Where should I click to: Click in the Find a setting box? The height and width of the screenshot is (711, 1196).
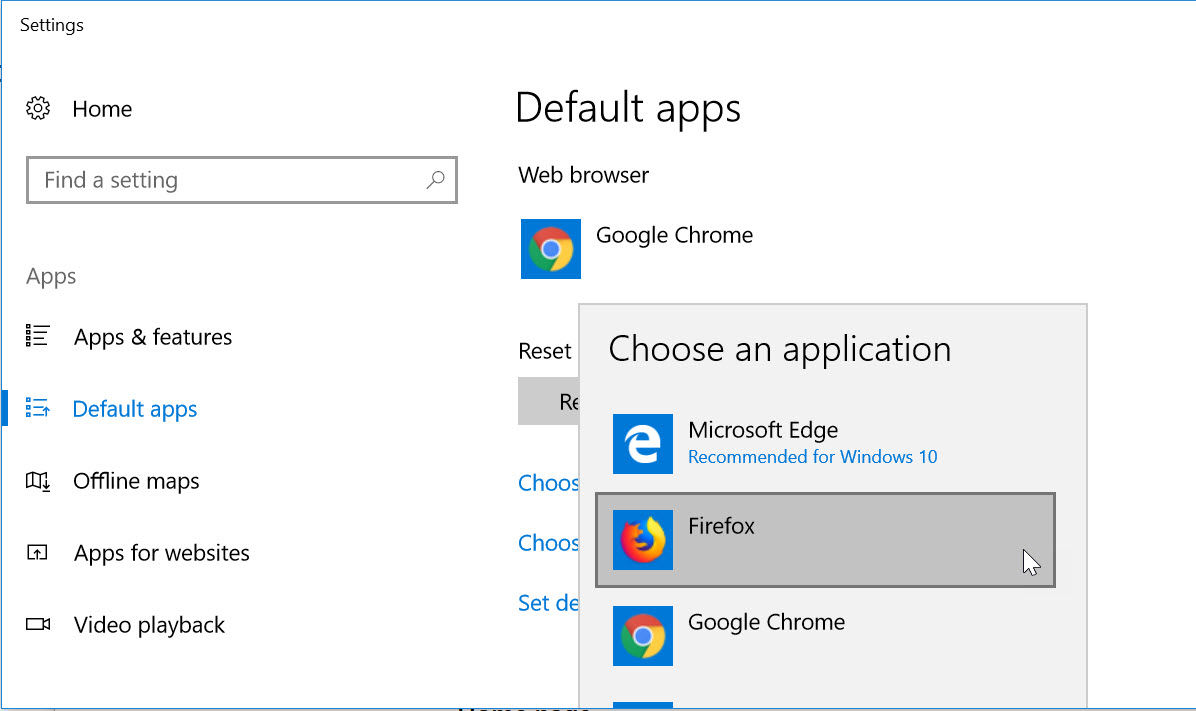click(x=242, y=180)
